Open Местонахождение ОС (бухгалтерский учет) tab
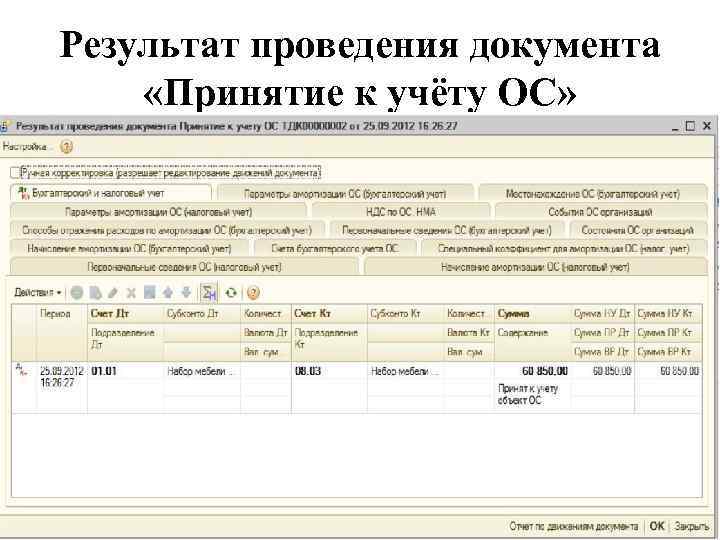 (592, 194)
